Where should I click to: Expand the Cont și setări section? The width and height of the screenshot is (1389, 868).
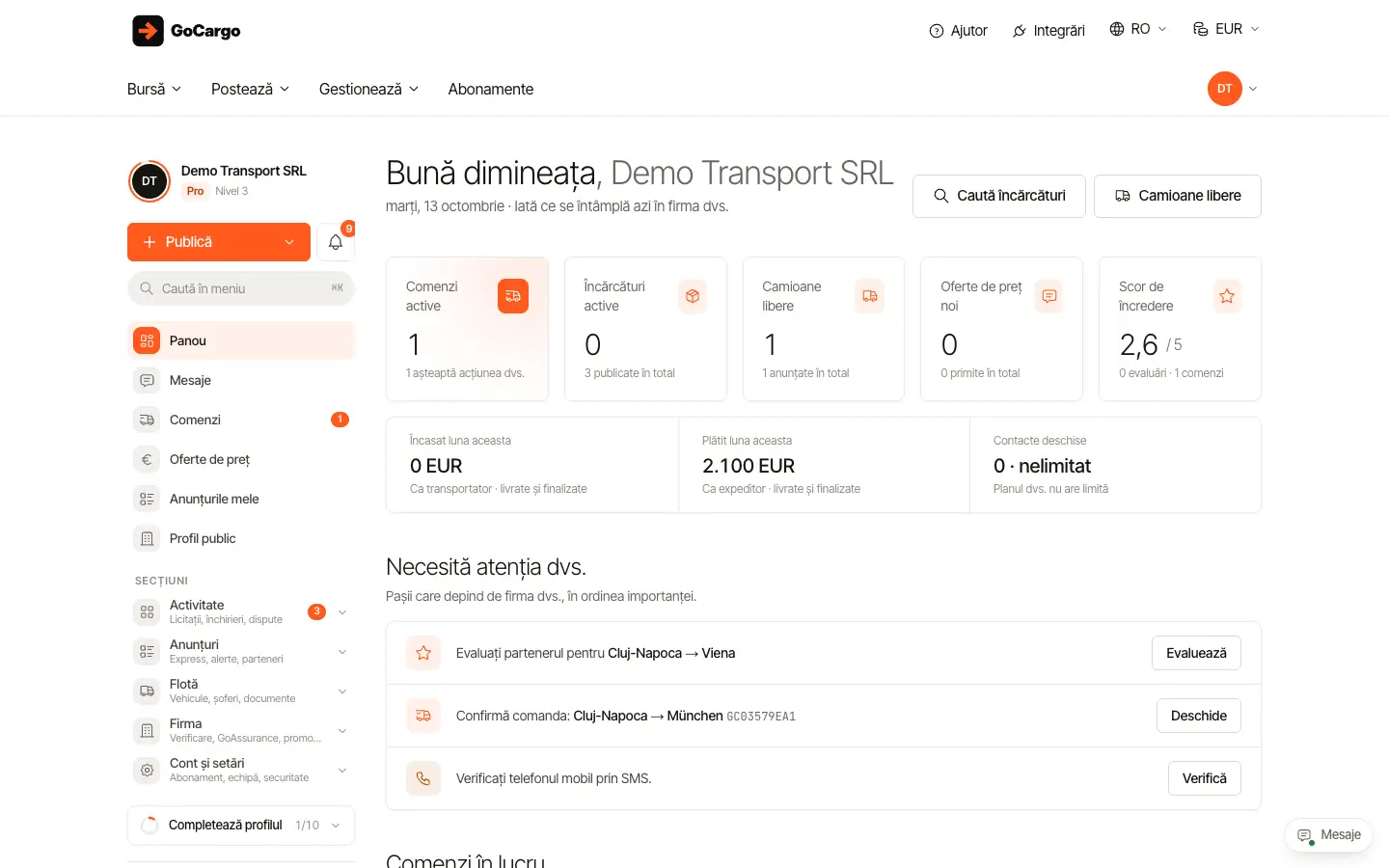click(x=341, y=771)
